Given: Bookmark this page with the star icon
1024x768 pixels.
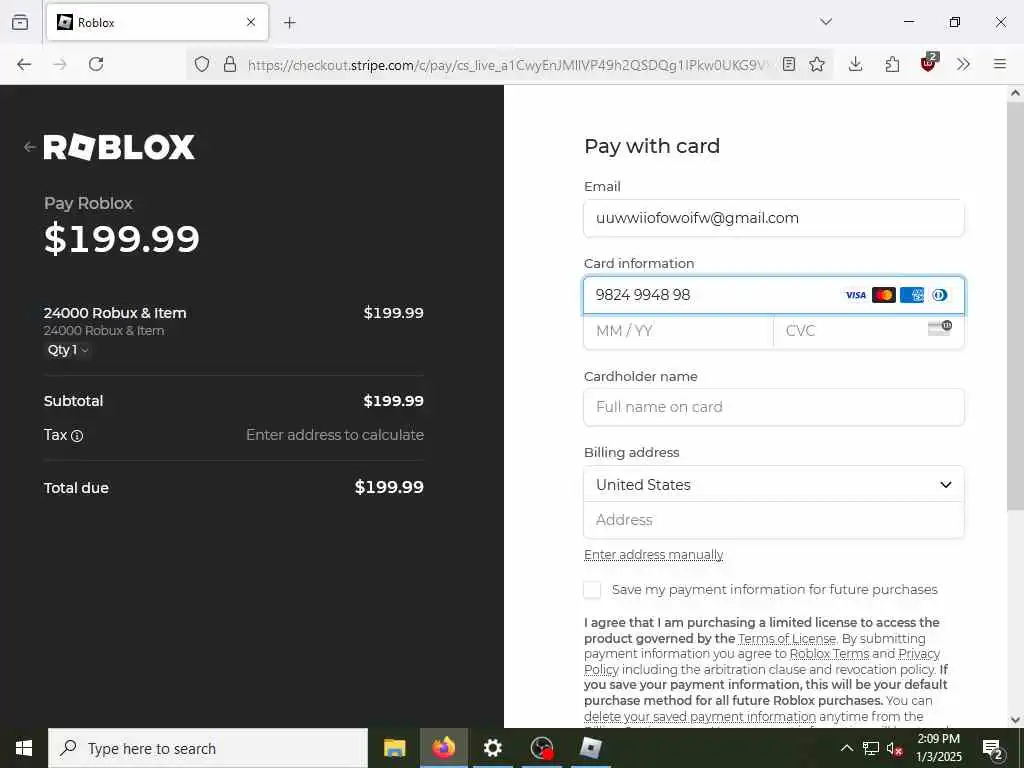Looking at the screenshot, I should tap(817, 64).
